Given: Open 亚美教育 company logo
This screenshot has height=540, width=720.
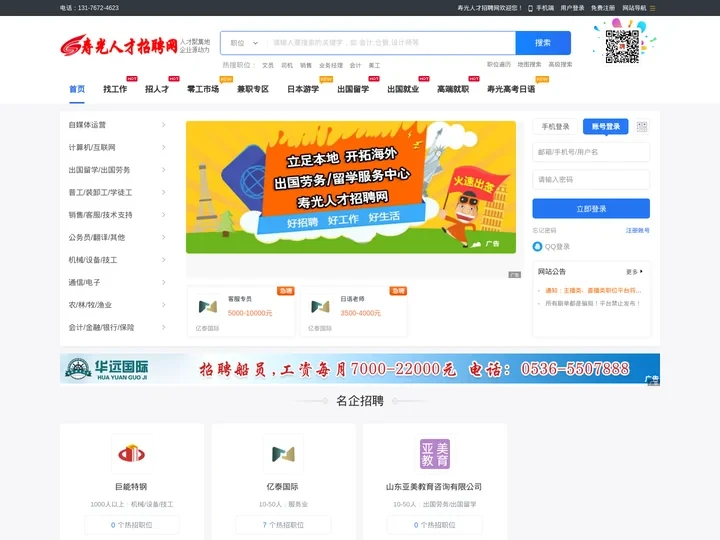Looking at the screenshot, I should click(435, 454).
